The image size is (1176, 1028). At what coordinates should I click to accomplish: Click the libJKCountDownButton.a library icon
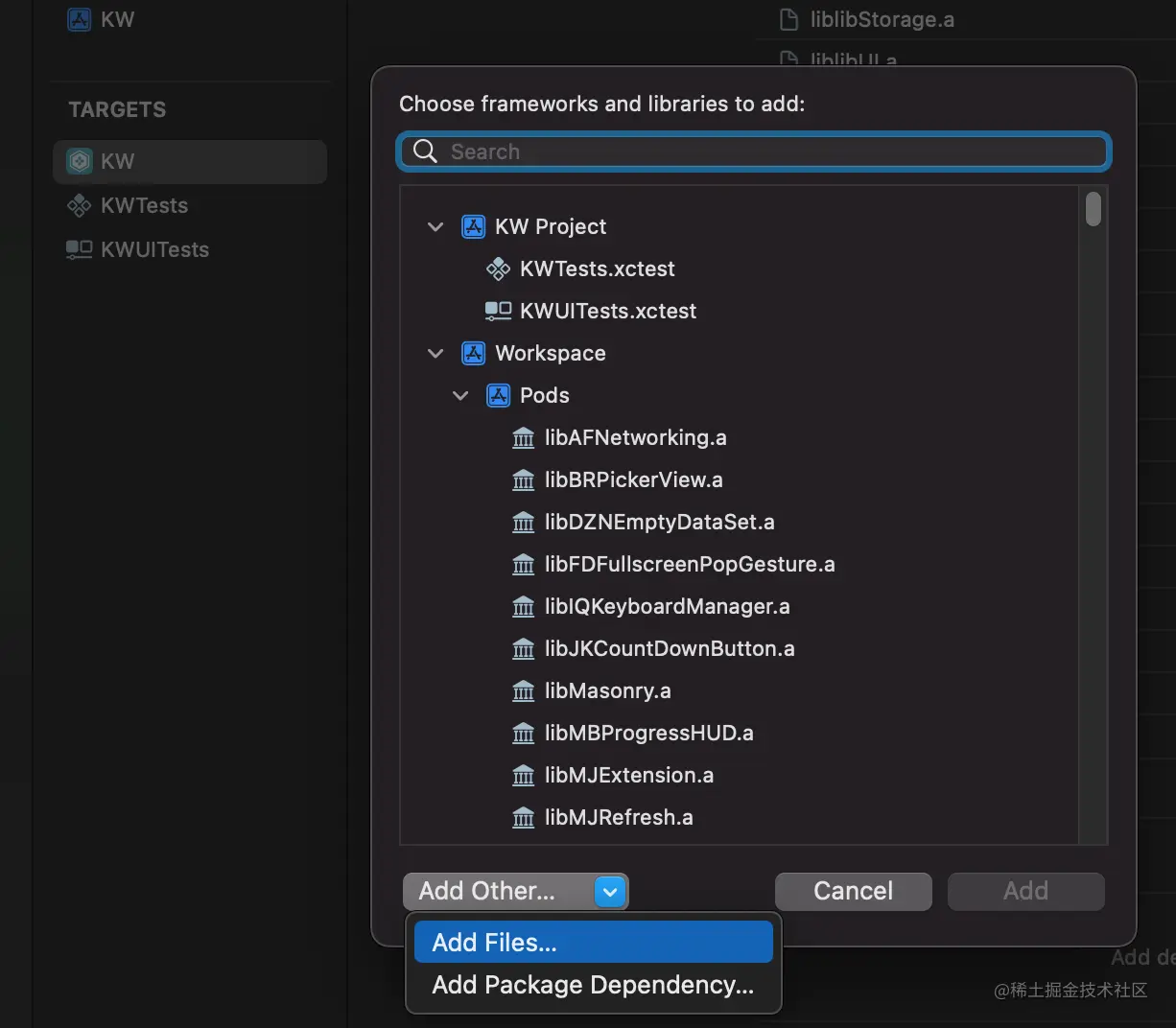tap(524, 649)
